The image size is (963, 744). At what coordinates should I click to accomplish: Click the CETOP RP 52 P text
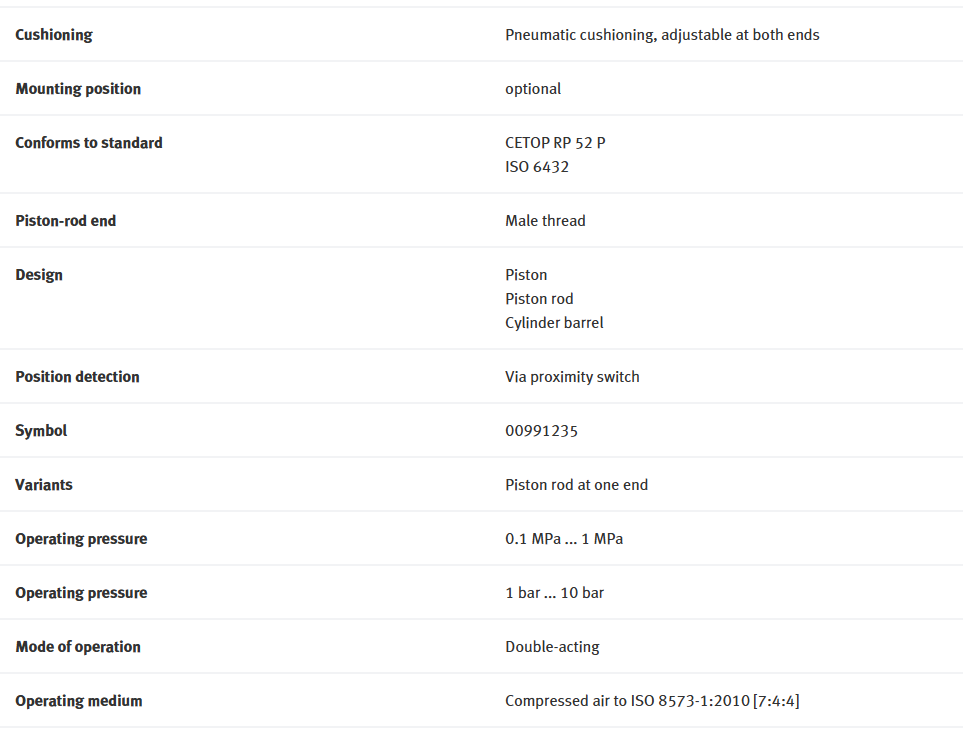pyautogui.click(x=555, y=143)
